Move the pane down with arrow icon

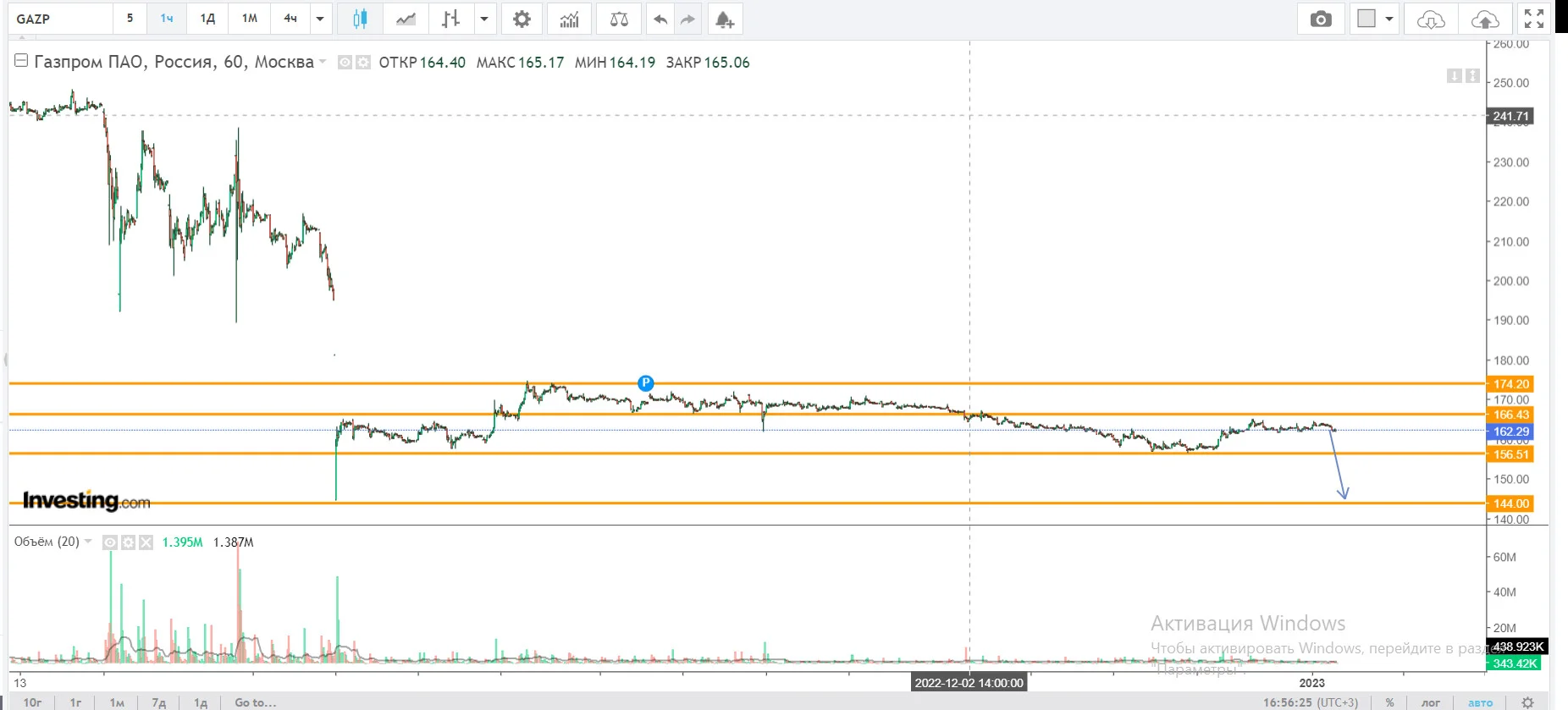pos(1455,76)
